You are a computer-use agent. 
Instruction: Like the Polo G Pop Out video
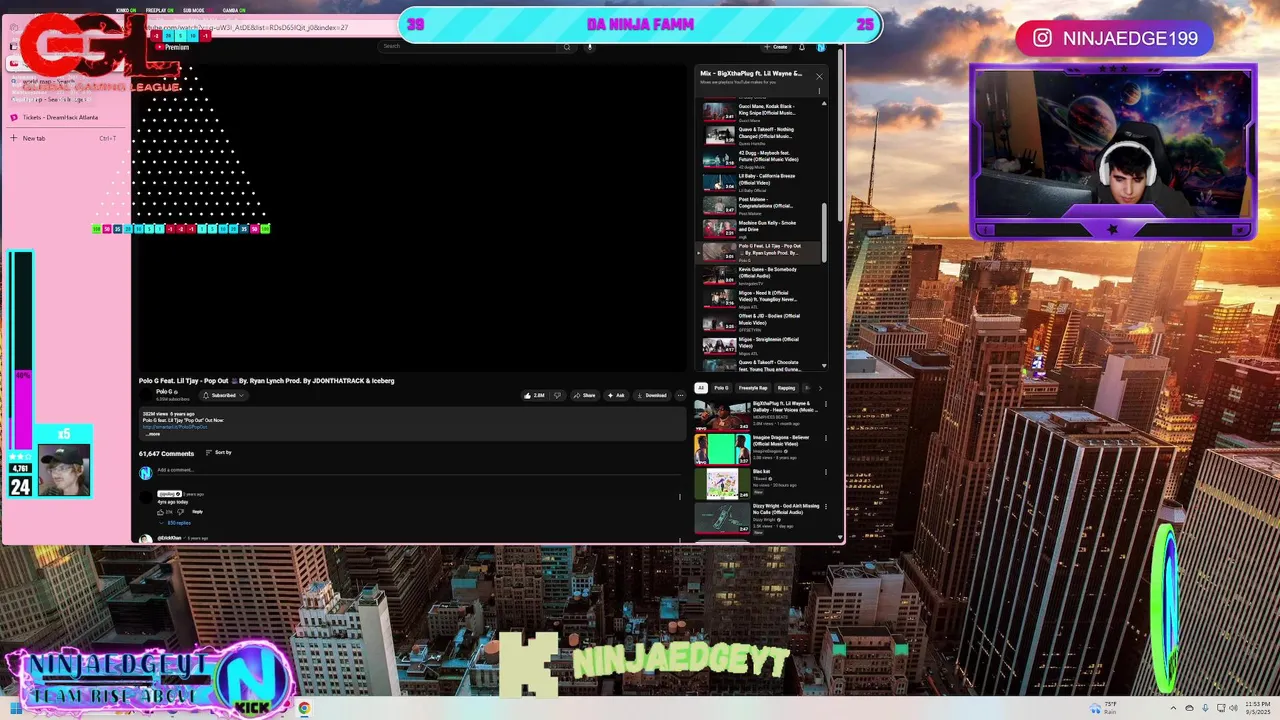tap(535, 395)
